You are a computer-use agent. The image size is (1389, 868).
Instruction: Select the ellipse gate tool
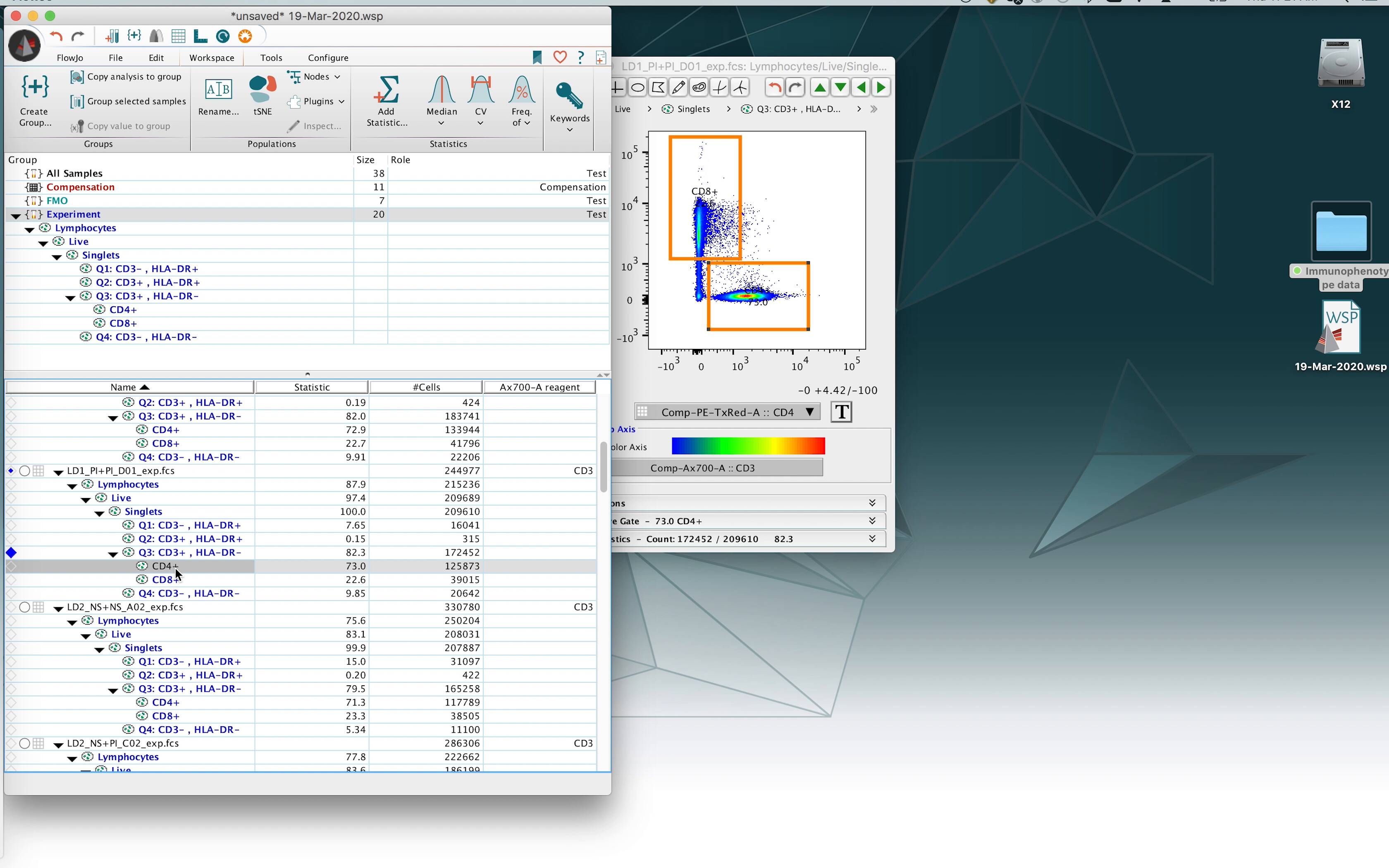638,88
